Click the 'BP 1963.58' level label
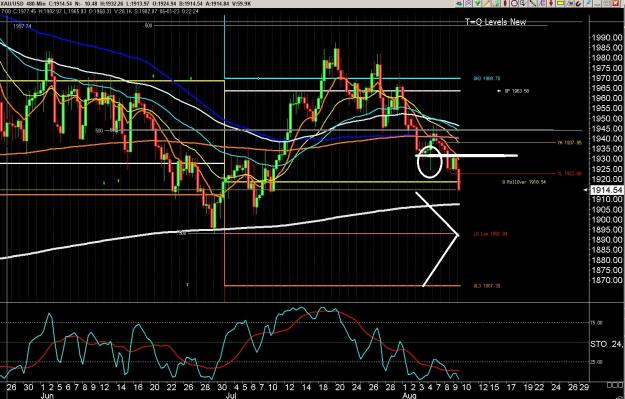This screenshot has height=399, width=625. [517, 91]
